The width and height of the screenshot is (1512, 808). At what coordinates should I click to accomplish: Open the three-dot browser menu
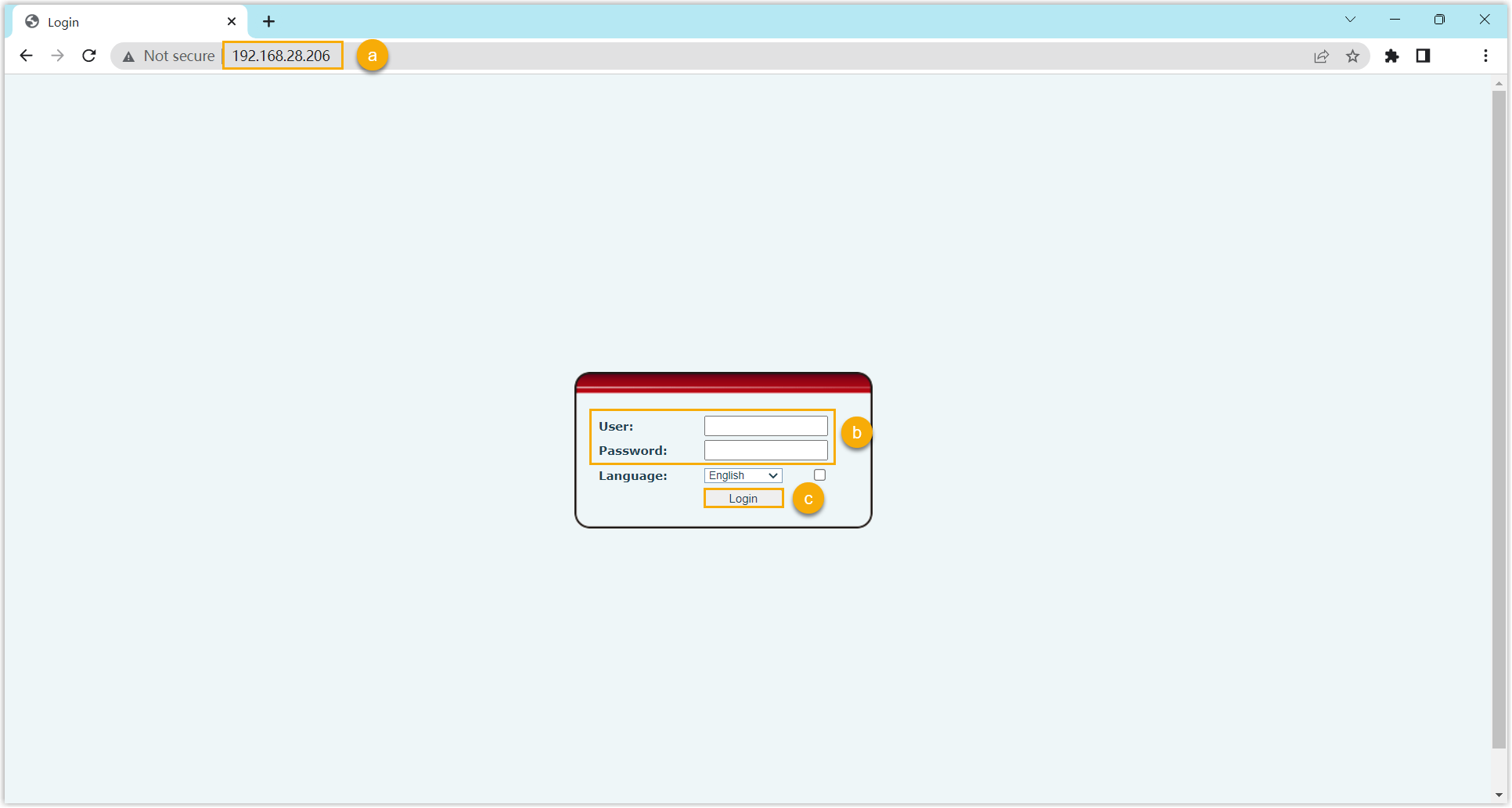pyautogui.click(x=1486, y=56)
